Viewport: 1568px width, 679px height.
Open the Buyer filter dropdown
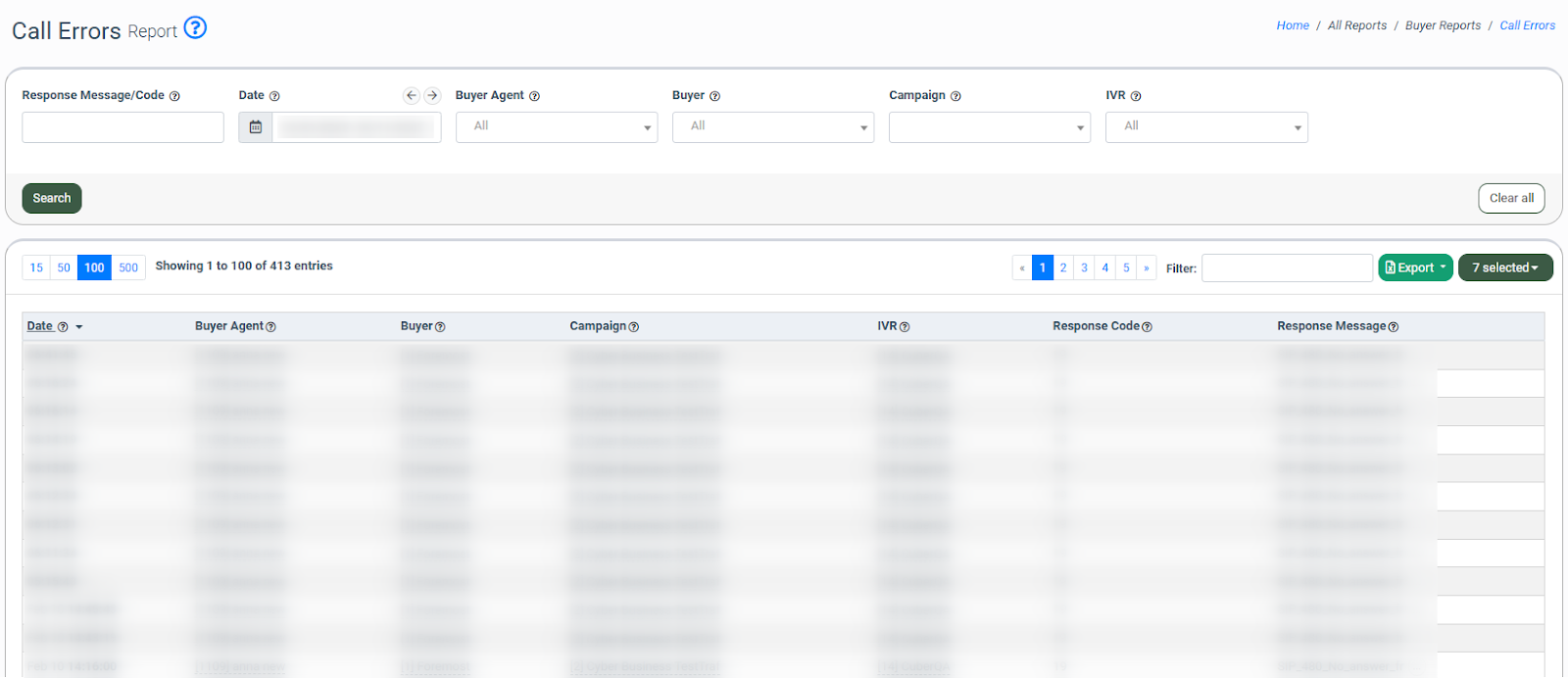coord(772,127)
